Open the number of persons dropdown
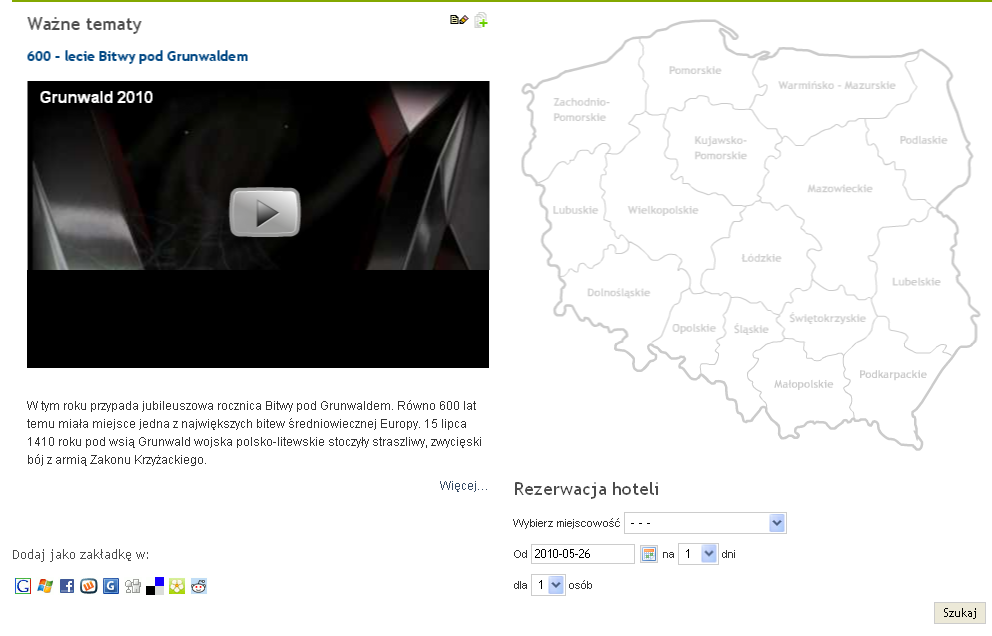 [x=548, y=585]
